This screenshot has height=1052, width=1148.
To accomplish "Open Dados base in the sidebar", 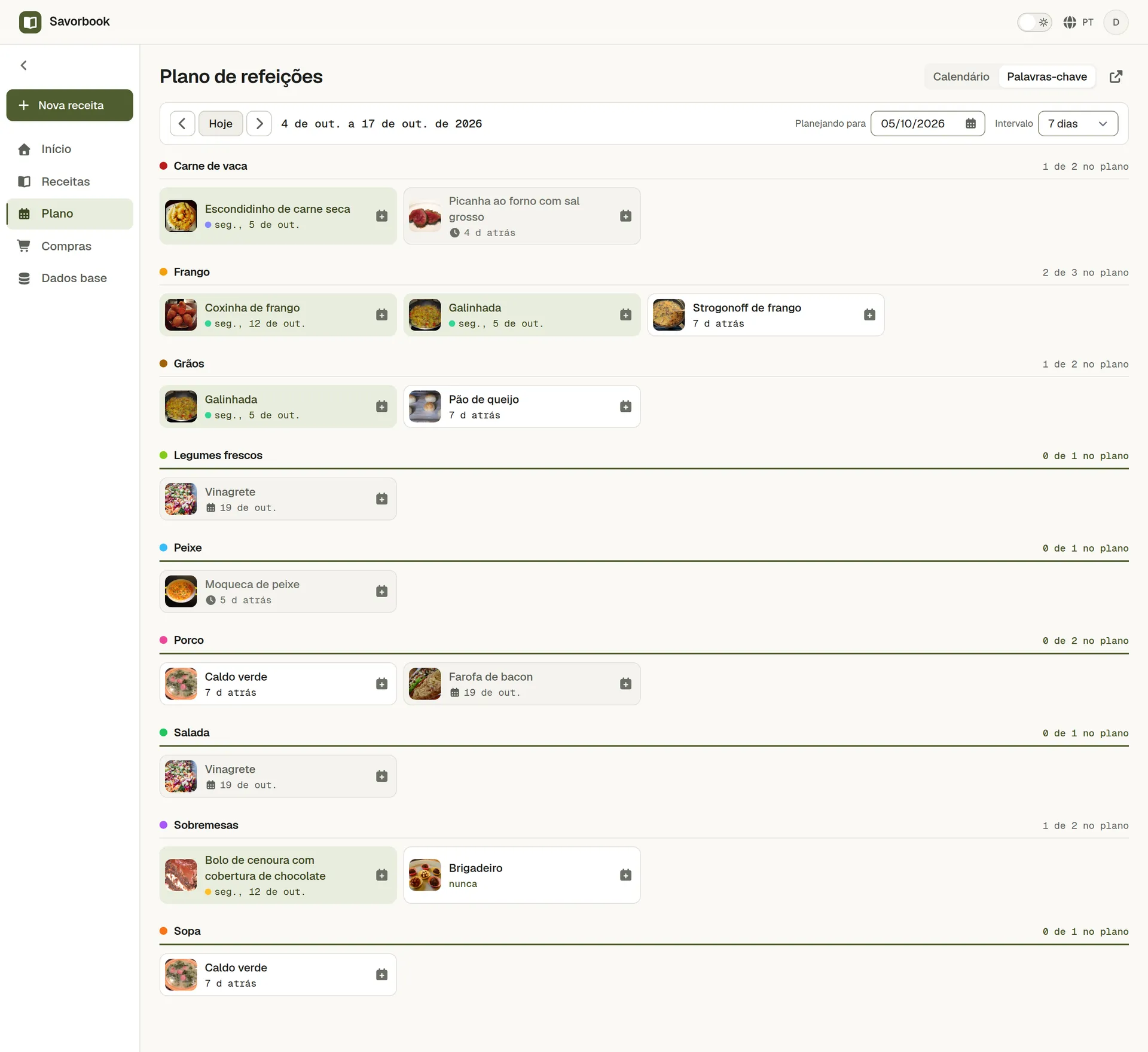I will 70,278.
